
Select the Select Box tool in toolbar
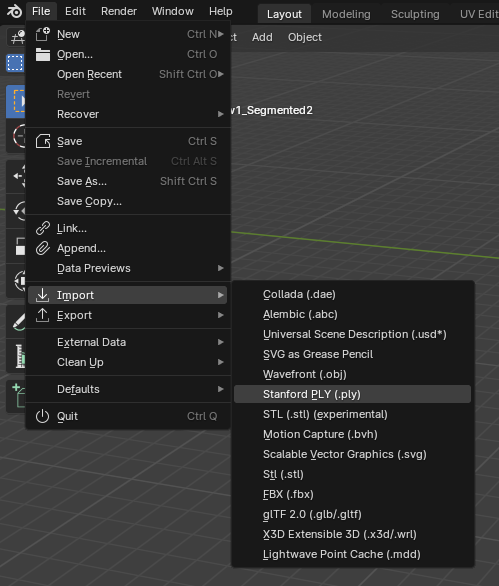pyautogui.click(x=16, y=101)
